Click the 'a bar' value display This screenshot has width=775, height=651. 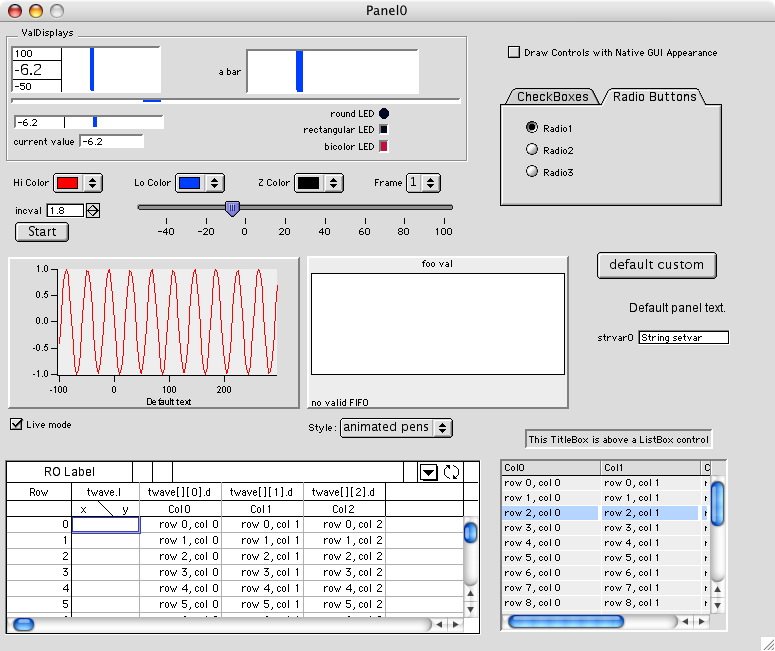pyautogui.click(x=333, y=72)
